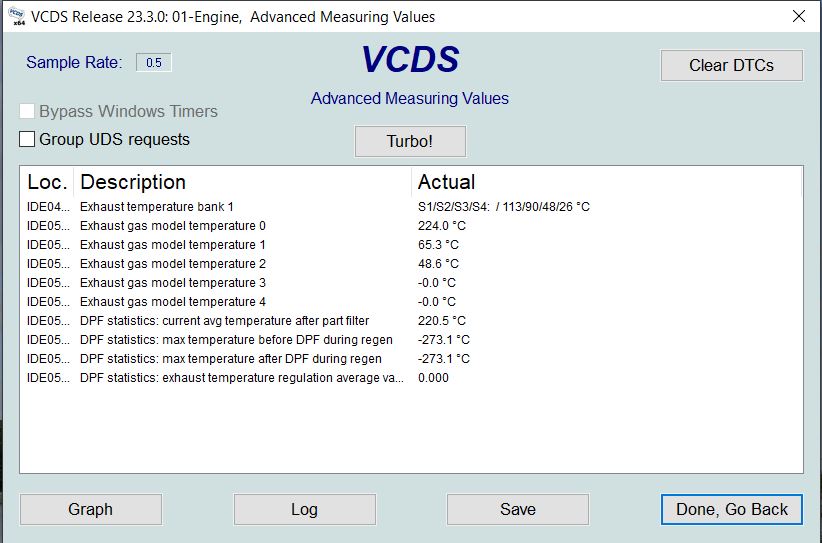This screenshot has height=543, width=822.
Task: Click the Loc. column header
Action: coord(47,182)
